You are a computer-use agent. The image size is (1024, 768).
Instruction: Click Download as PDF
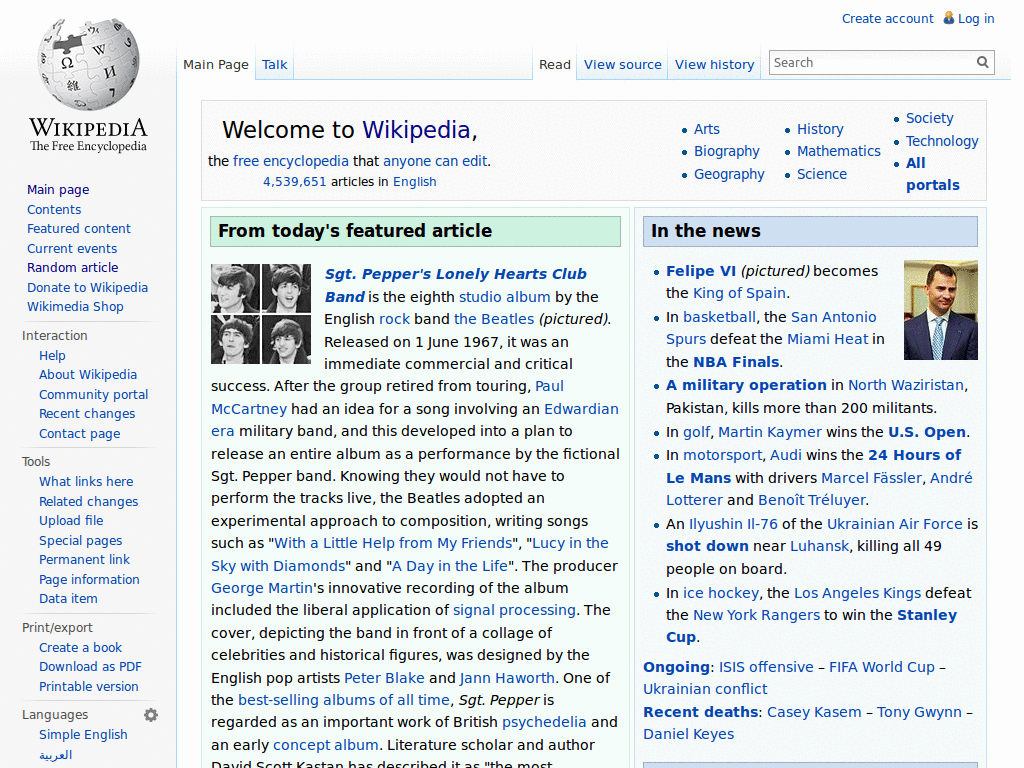(x=90, y=667)
